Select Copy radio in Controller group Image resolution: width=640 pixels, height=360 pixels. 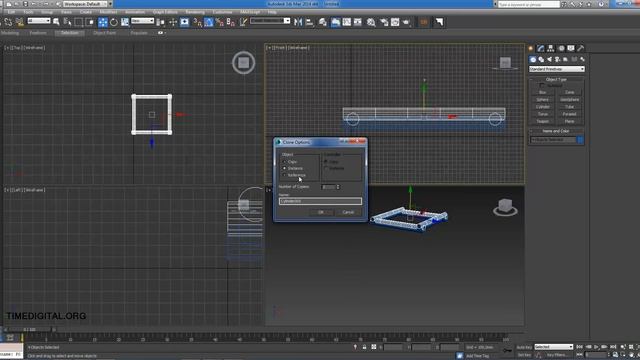pos(326,162)
